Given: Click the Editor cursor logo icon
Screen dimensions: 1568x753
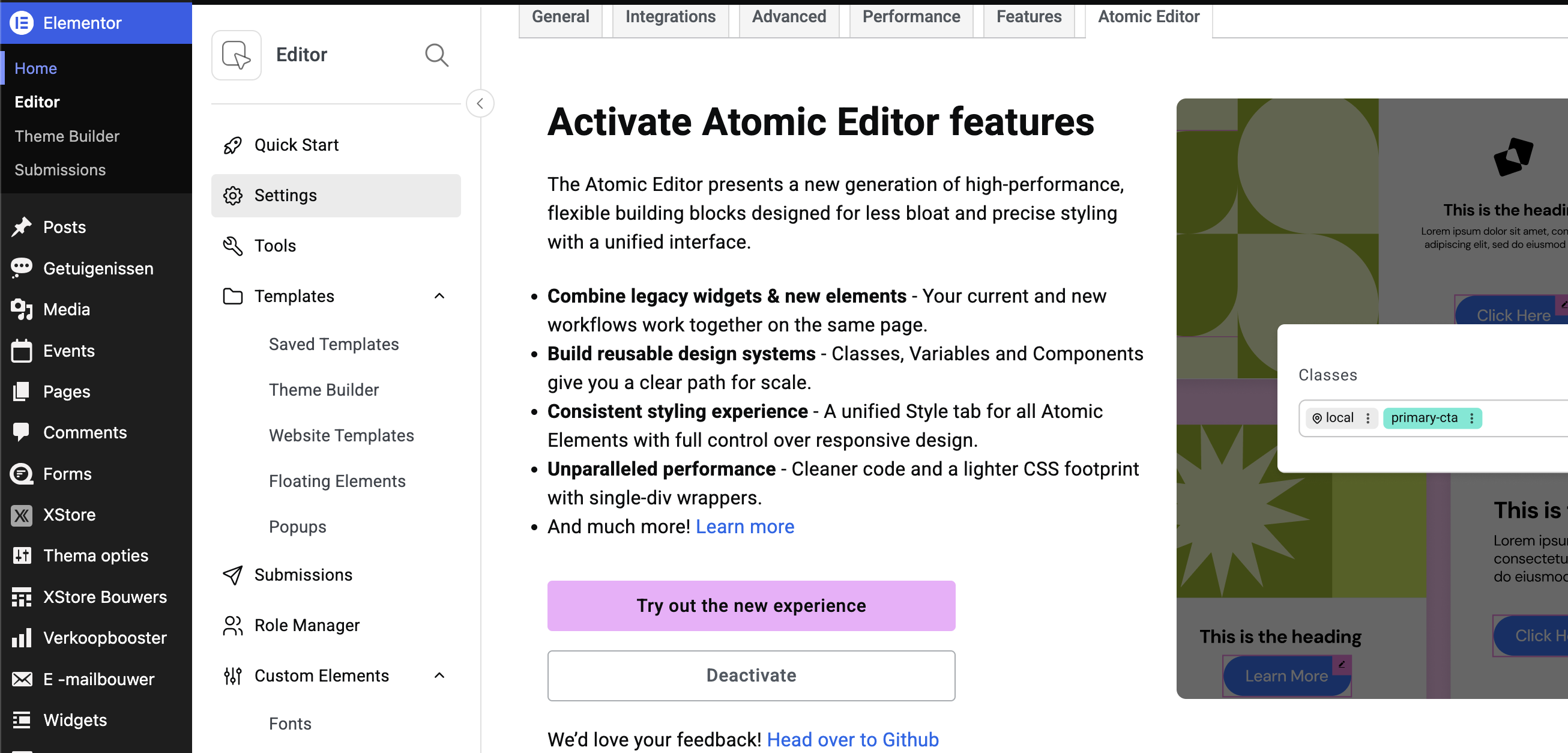Looking at the screenshot, I should pos(236,55).
